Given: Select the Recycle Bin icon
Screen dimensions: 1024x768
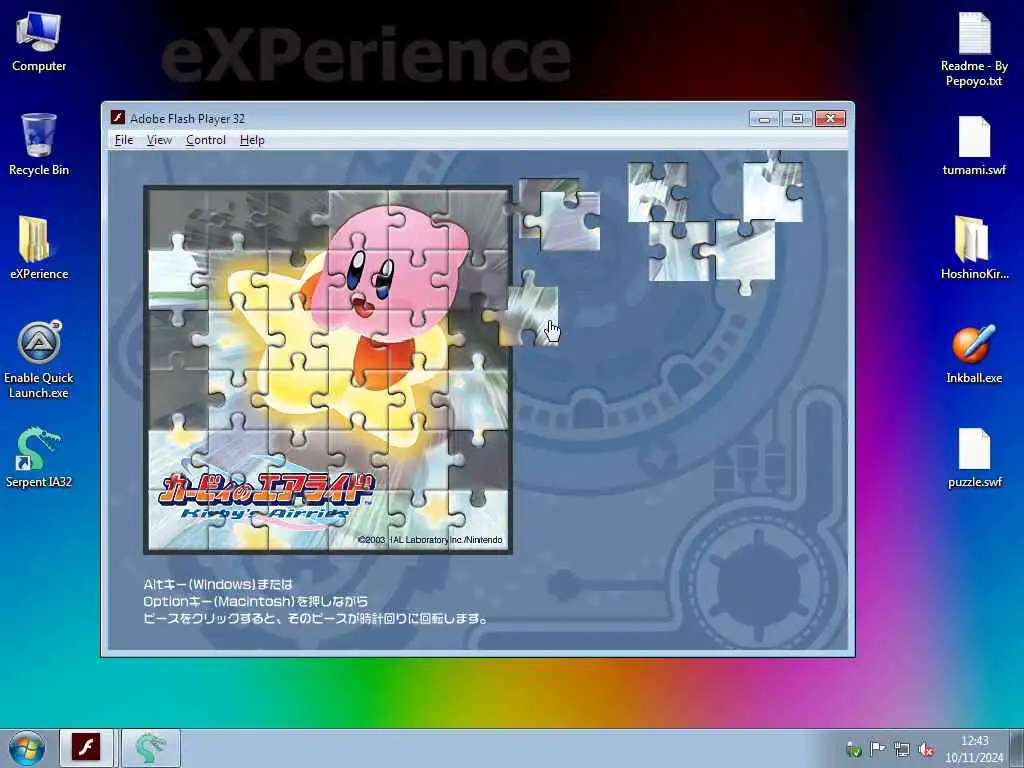Looking at the screenshot, I should click(39, 145).
